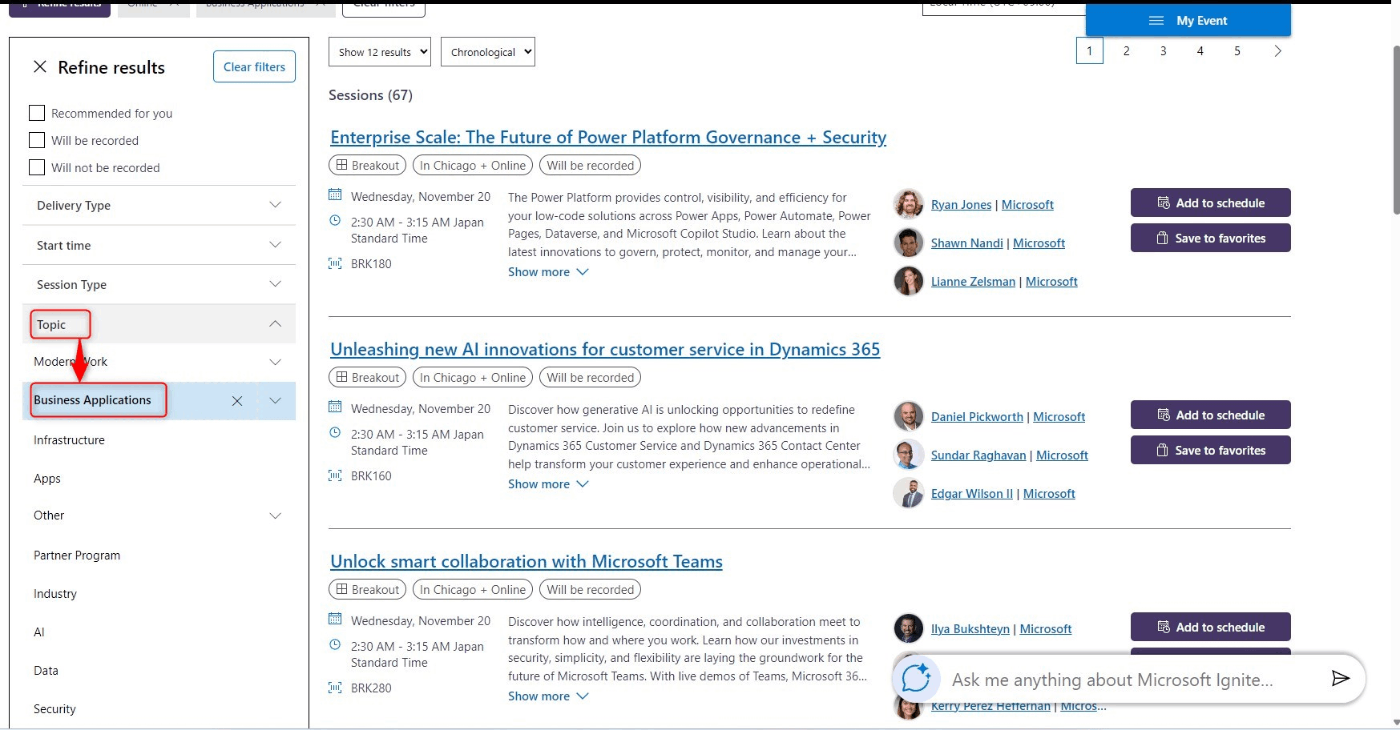Click Clear filters in Refine results panel

[x=254, y=67]
